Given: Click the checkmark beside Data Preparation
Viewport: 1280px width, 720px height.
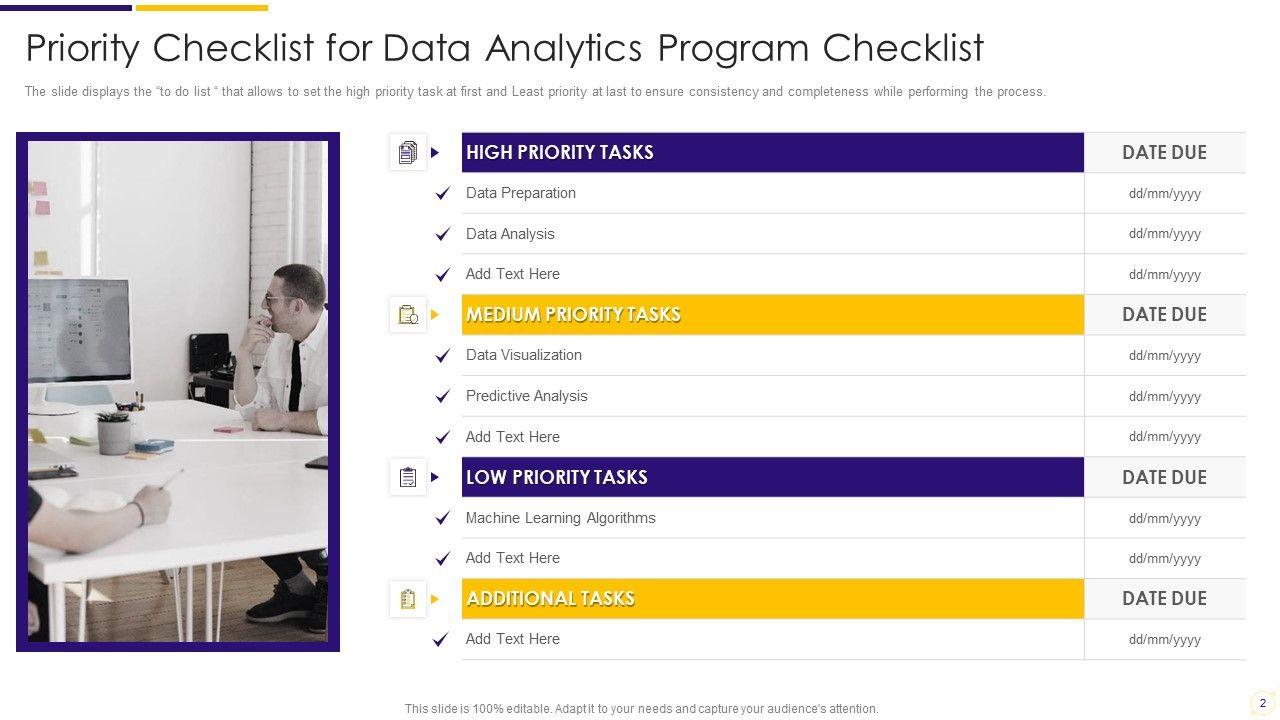Looking at the screenshot, I should click(x=443, y=194).
